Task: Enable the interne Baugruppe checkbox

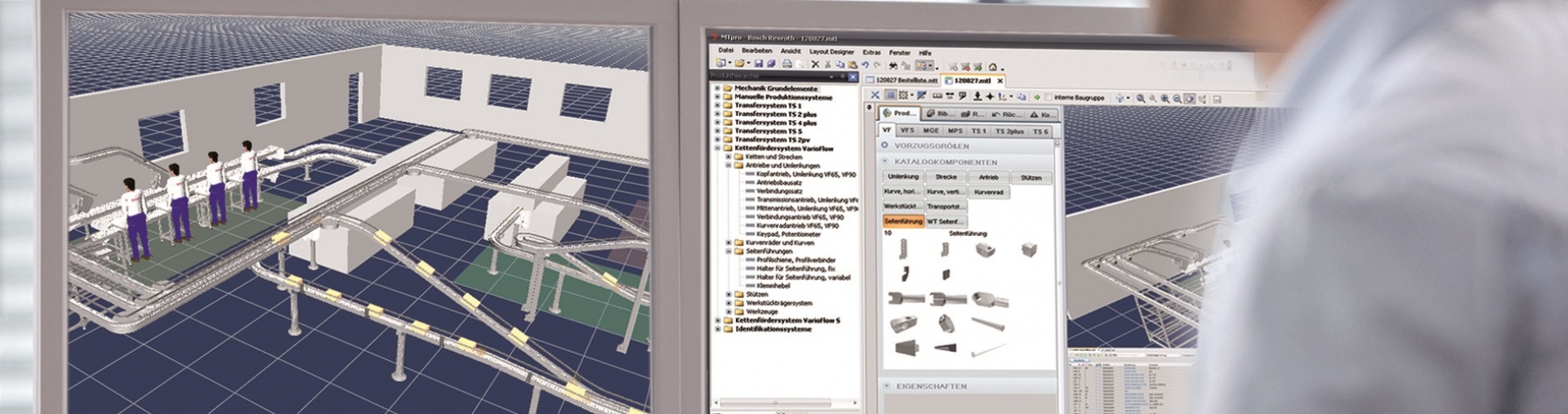Action: (x=1049, y=98)
